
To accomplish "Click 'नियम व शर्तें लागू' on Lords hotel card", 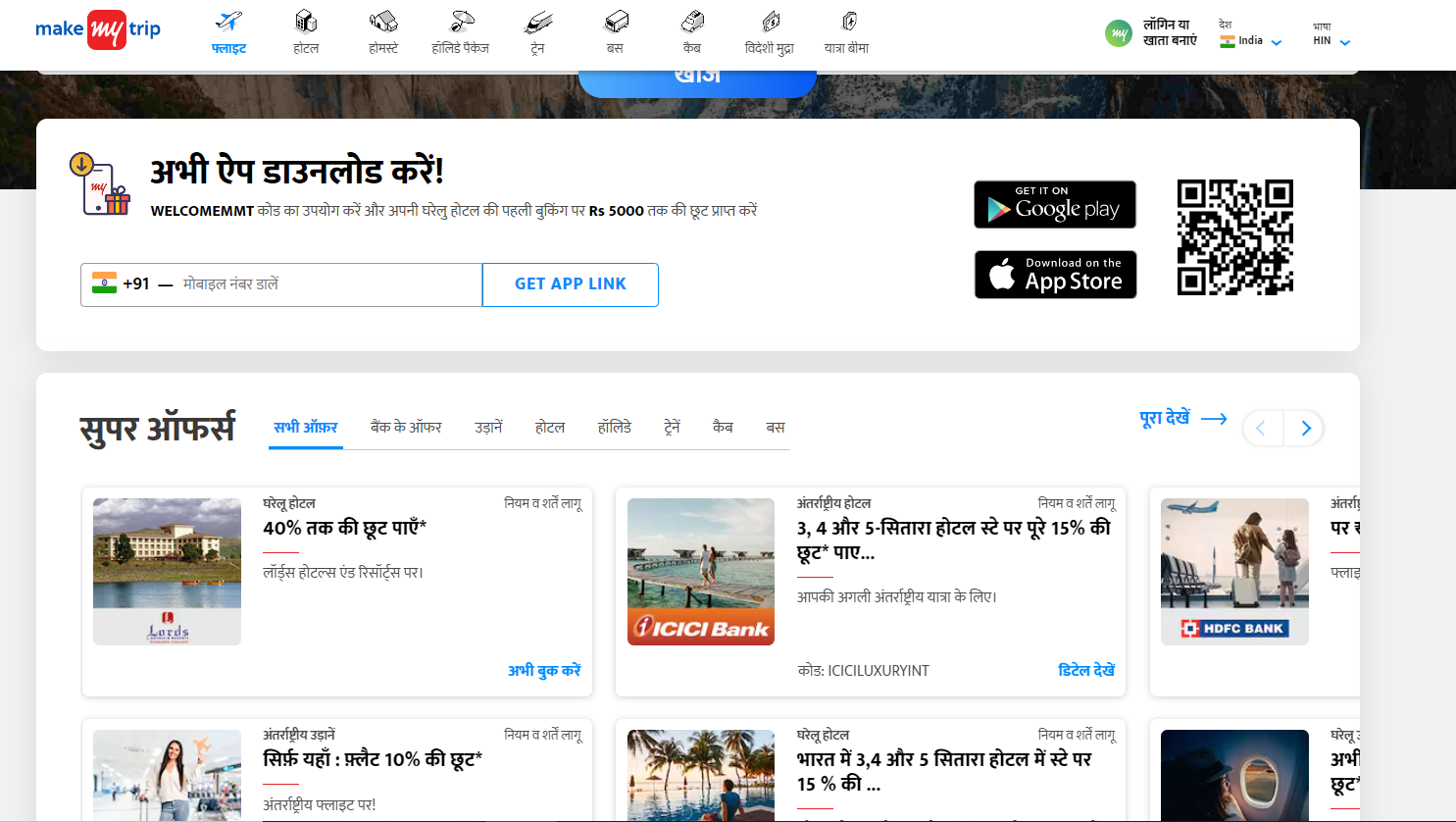I will (x=543, y=503).
